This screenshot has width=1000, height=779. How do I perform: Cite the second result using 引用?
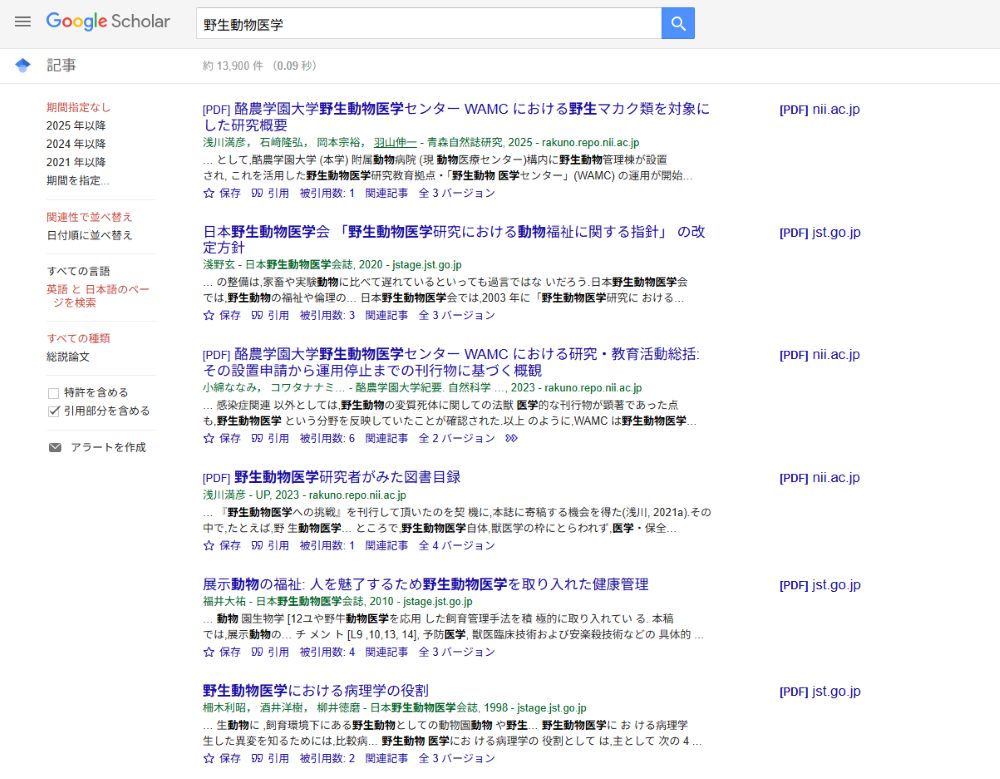pyautogui.click(x=270, y=315)
